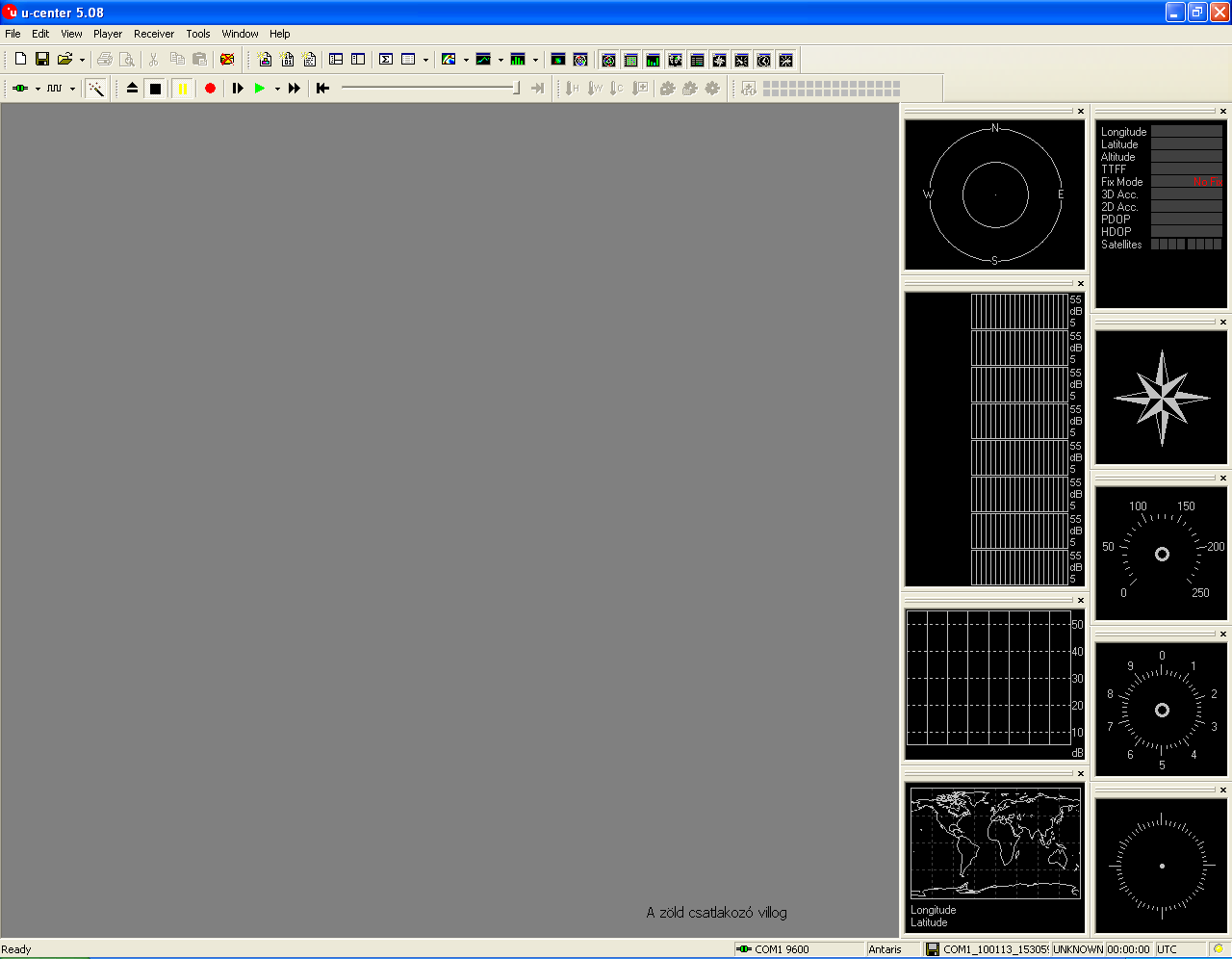Image resolution: width=1232 pixels, height=959 pixels.
Task: Expand the dropdown next to the port plug icon
Action: (x=38, y=89)
